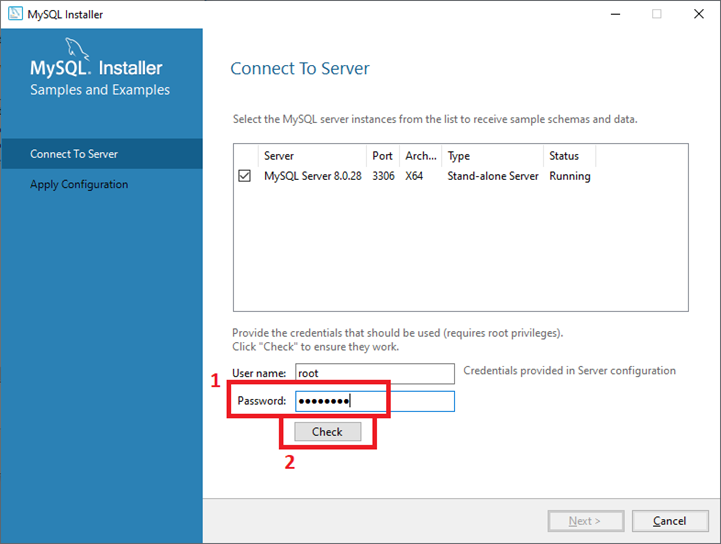721x544 pixels.
Task: Minimize the MySQL Installer window
Action: click(615, 14)
